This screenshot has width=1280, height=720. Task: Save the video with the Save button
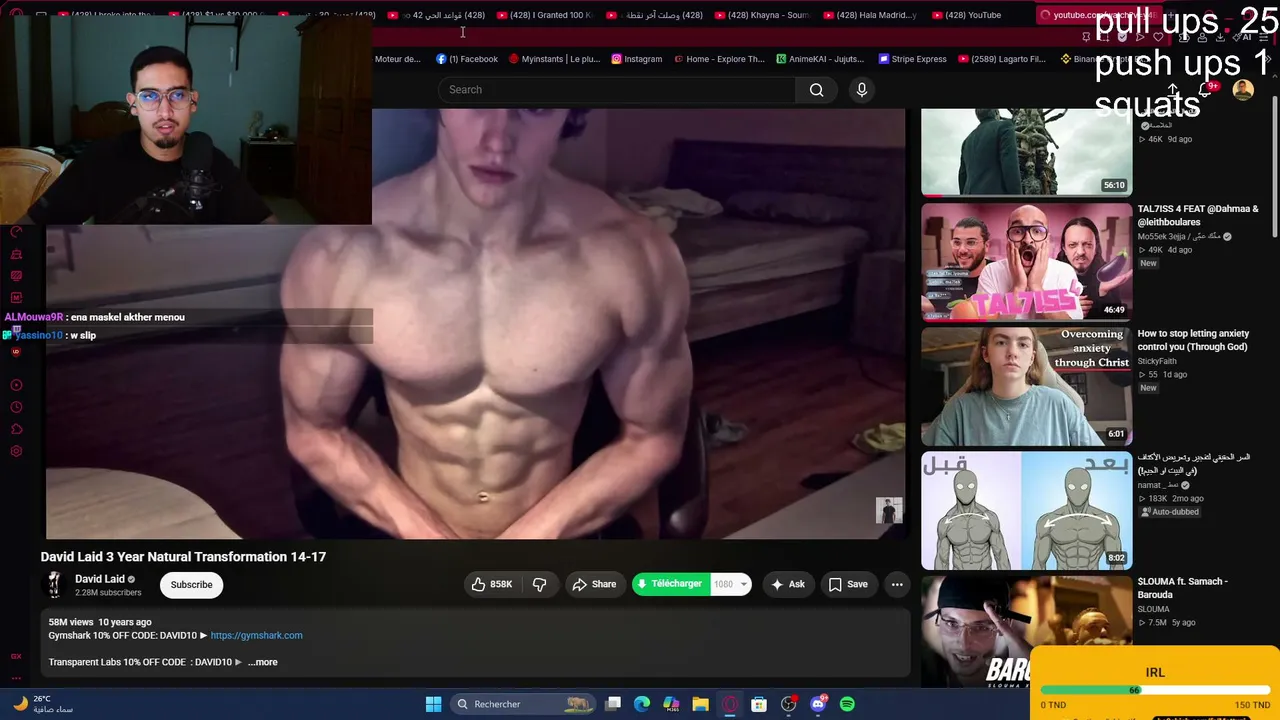tap(848, 584)
